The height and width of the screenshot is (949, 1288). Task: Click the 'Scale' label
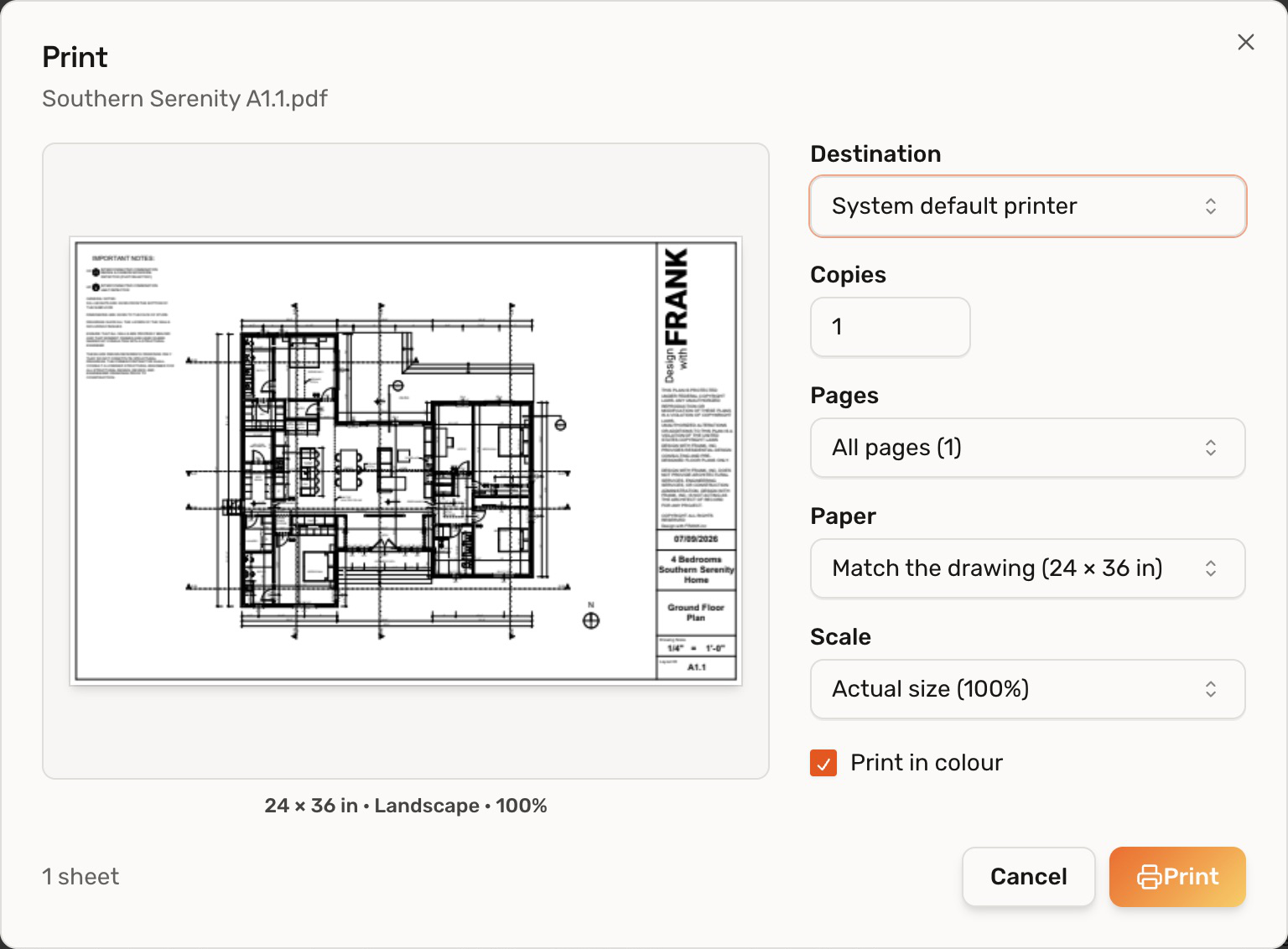coord(840,637)
